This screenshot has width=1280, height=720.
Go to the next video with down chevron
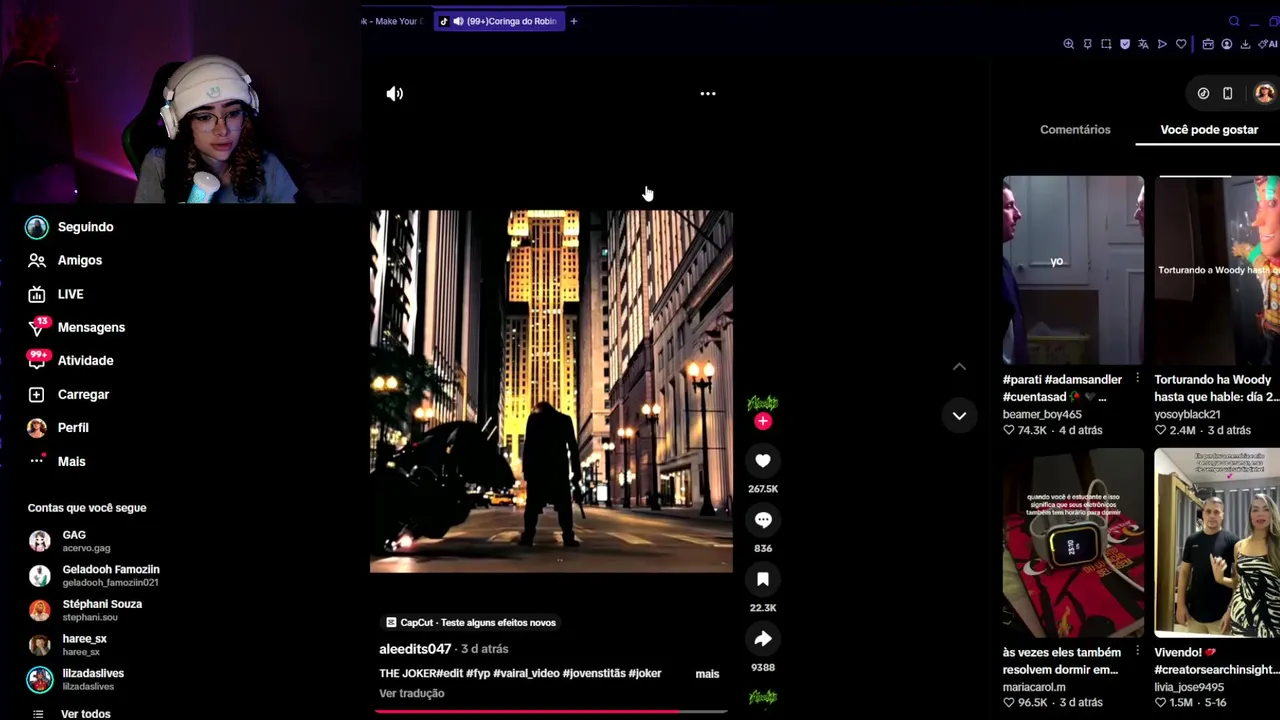coord(959,416)
